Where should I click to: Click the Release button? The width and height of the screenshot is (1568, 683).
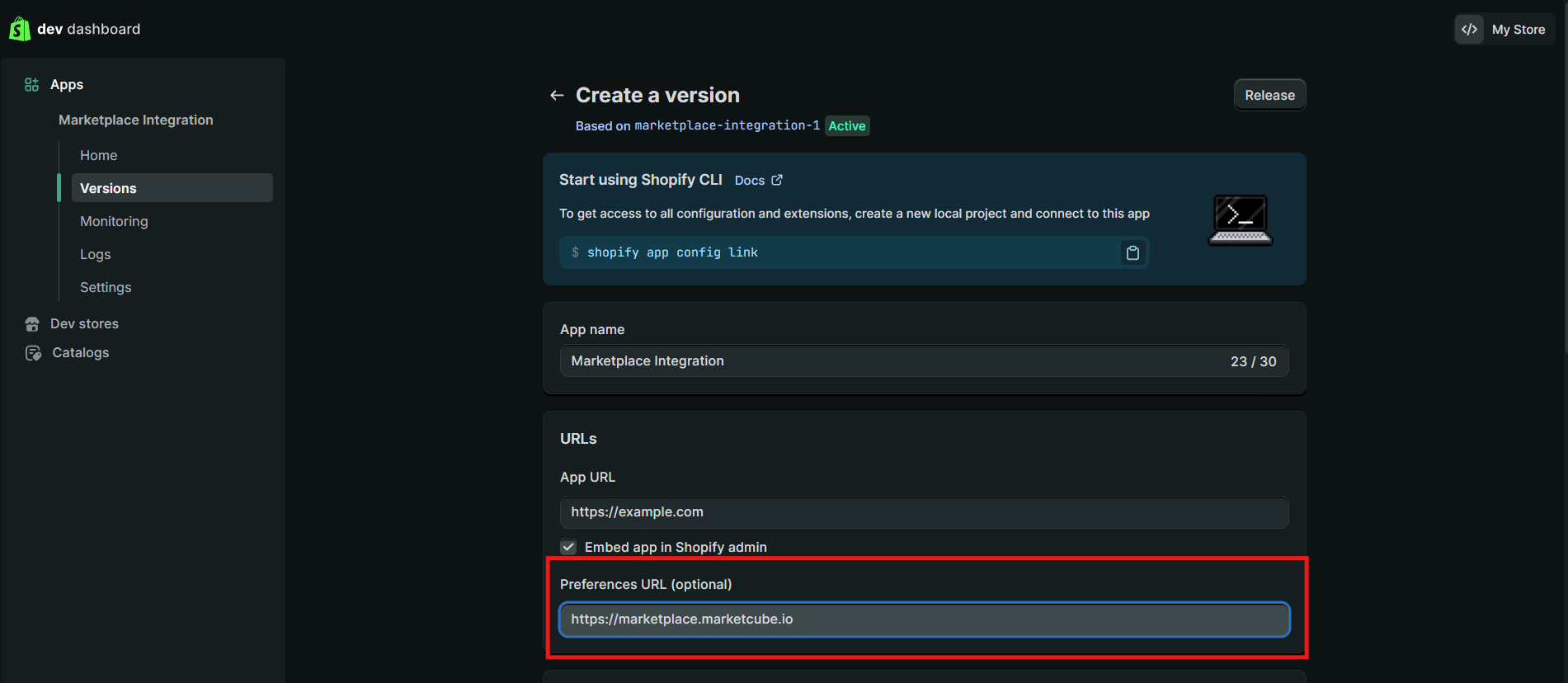point(1269,95)
